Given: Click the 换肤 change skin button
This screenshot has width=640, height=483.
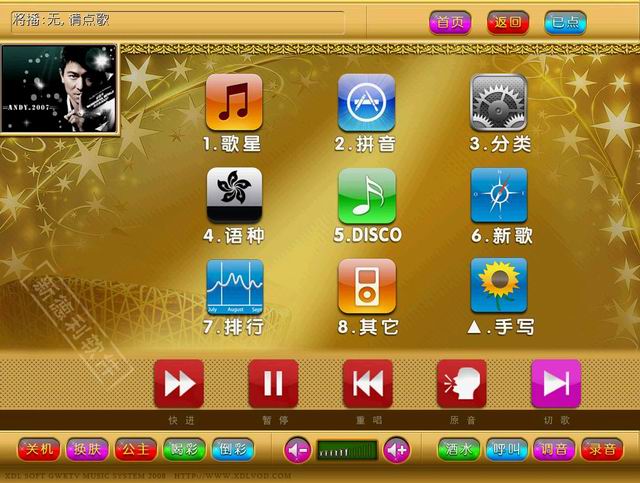Looking at the screenshot, I should [87, 450].
